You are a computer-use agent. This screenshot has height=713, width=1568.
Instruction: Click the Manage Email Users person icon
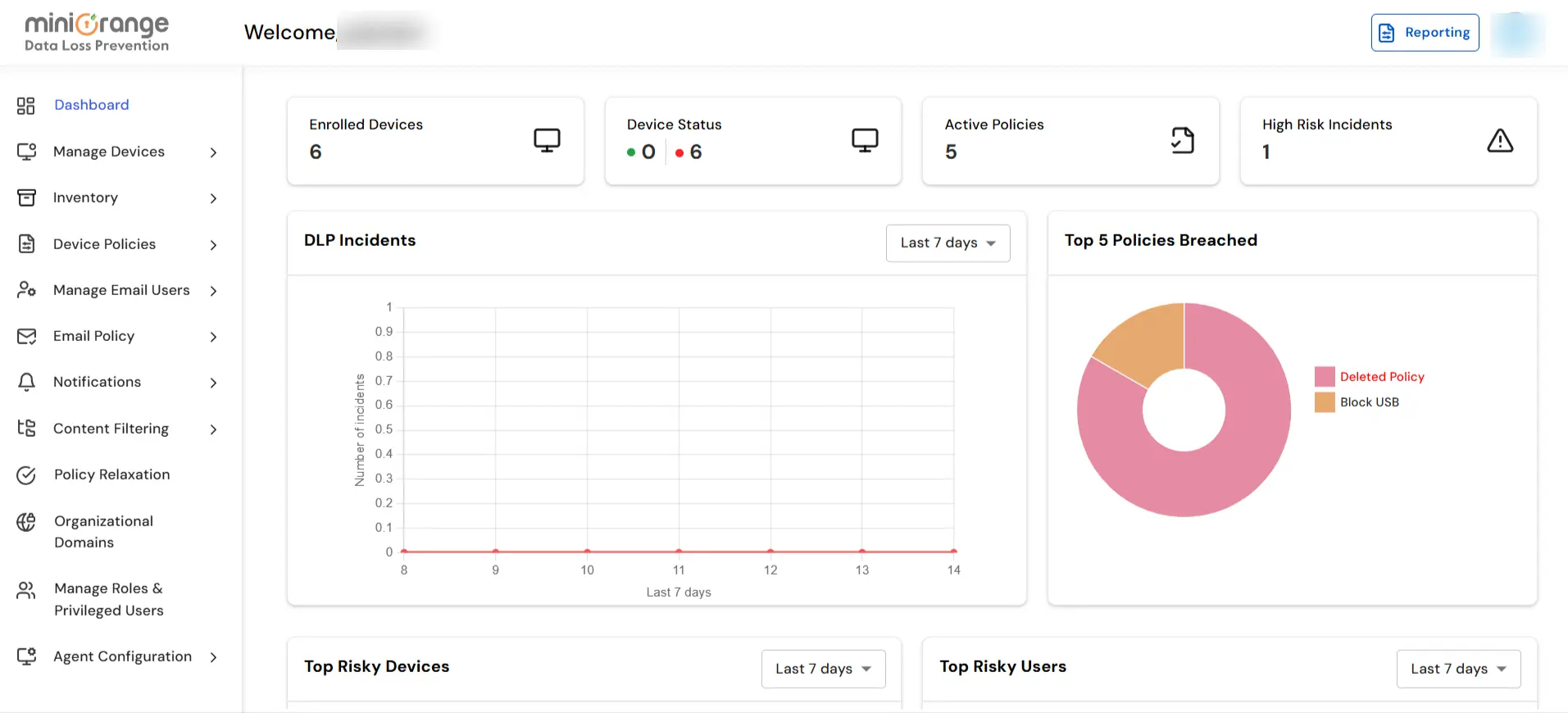pos(26,289)
